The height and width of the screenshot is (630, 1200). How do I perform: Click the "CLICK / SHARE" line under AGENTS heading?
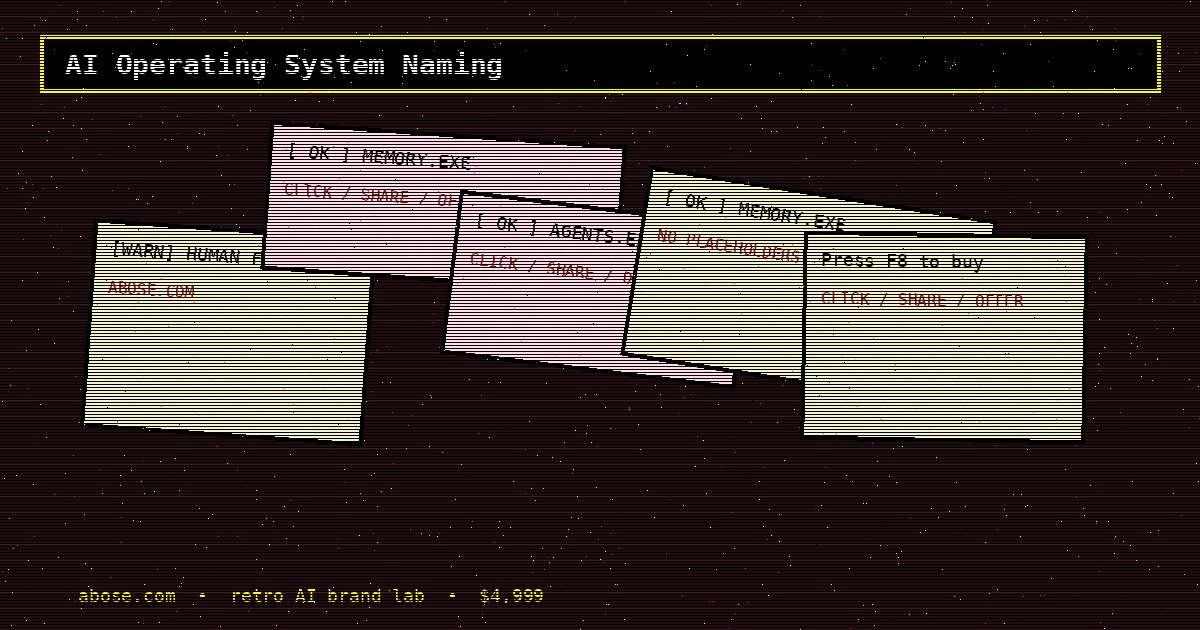551,267
